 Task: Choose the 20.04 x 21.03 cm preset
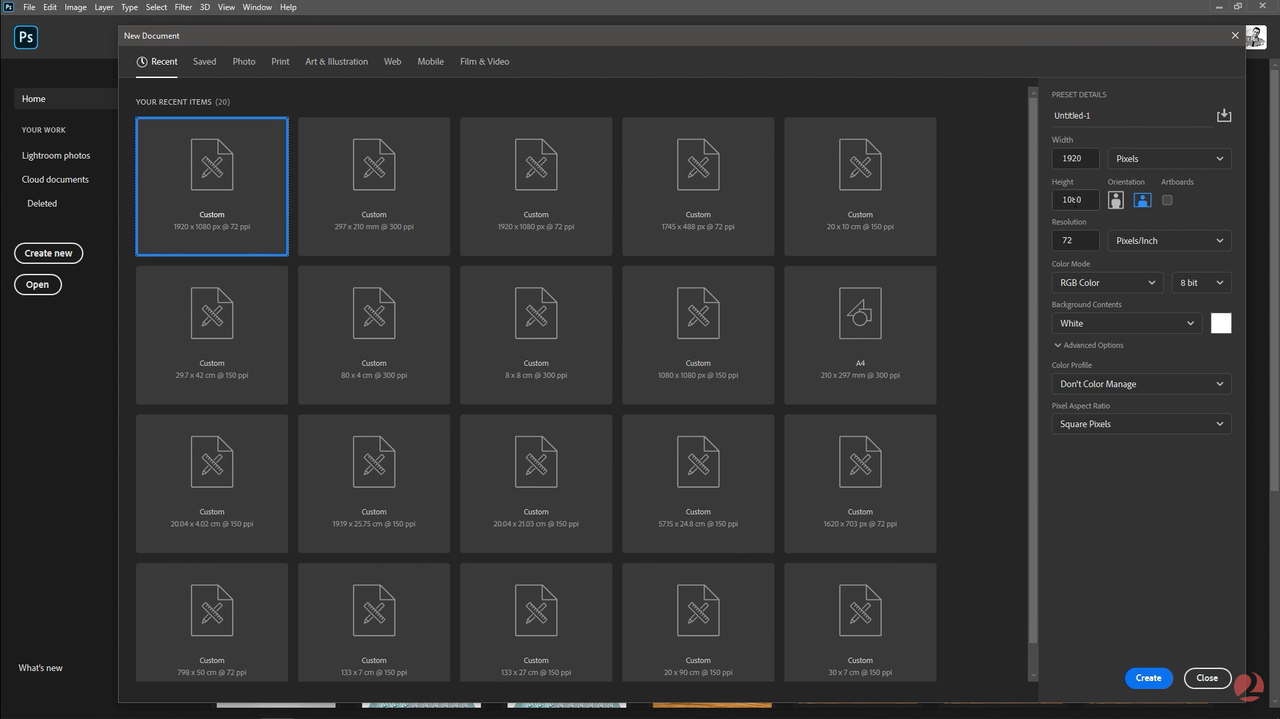click(x=536, y=483)
